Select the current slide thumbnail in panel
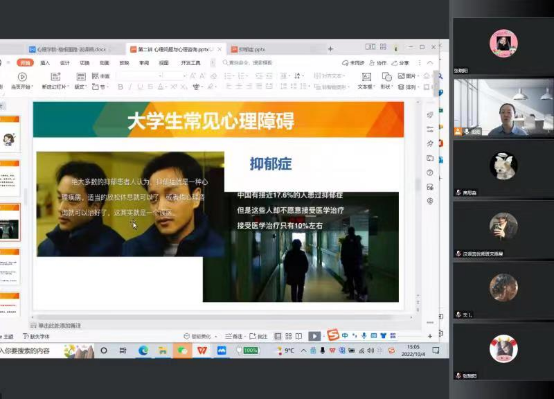The image size is (554, 399). tap(10, 222)
